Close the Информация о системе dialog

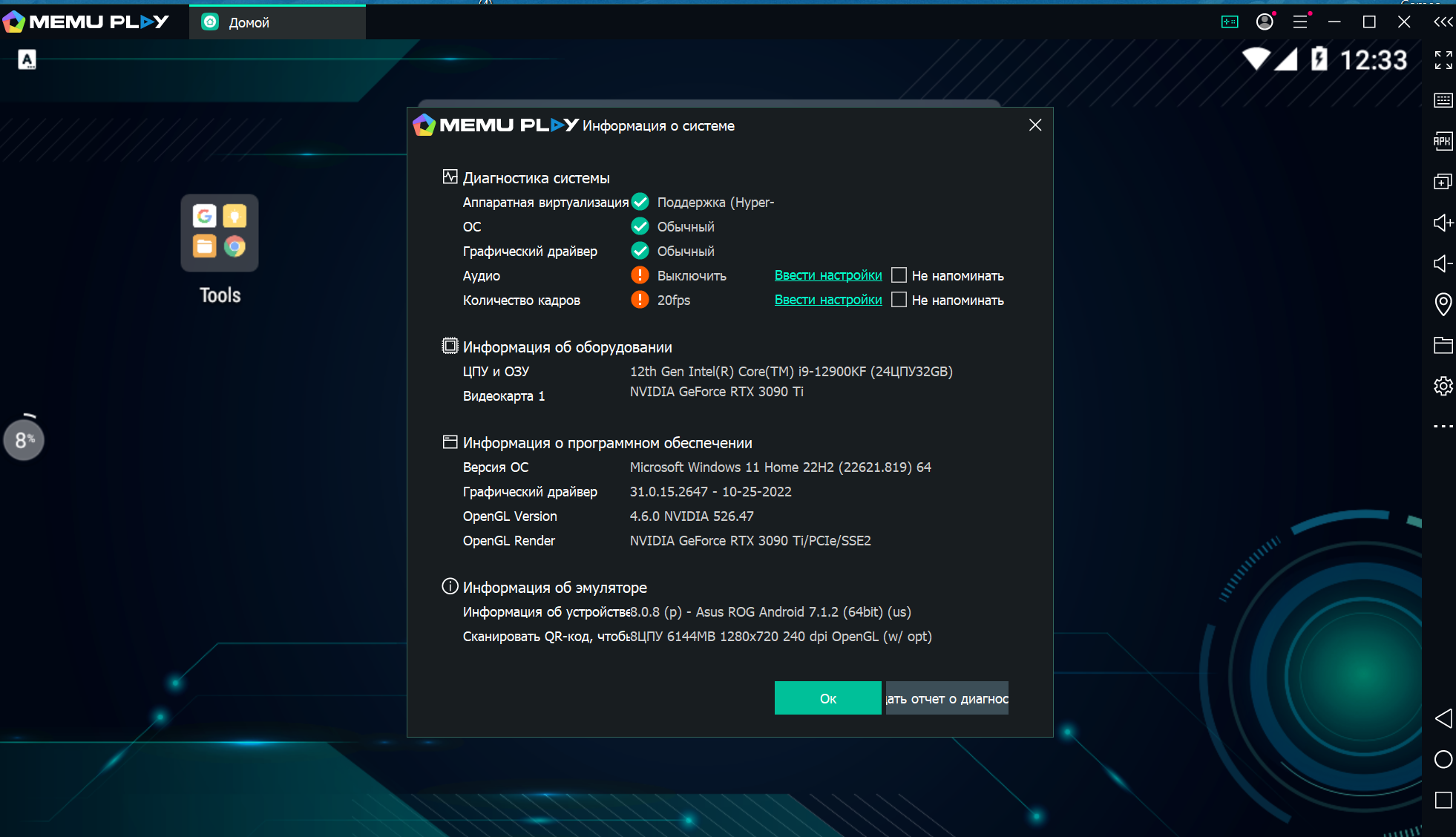click(1035, 125)
